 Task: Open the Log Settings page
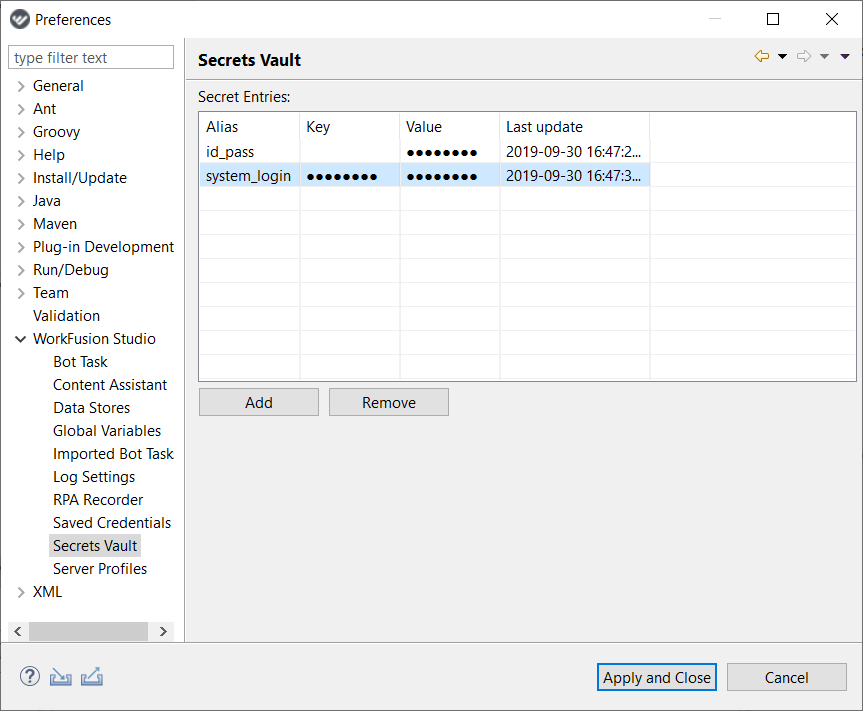pyautogui.click(x=94, y=477)
